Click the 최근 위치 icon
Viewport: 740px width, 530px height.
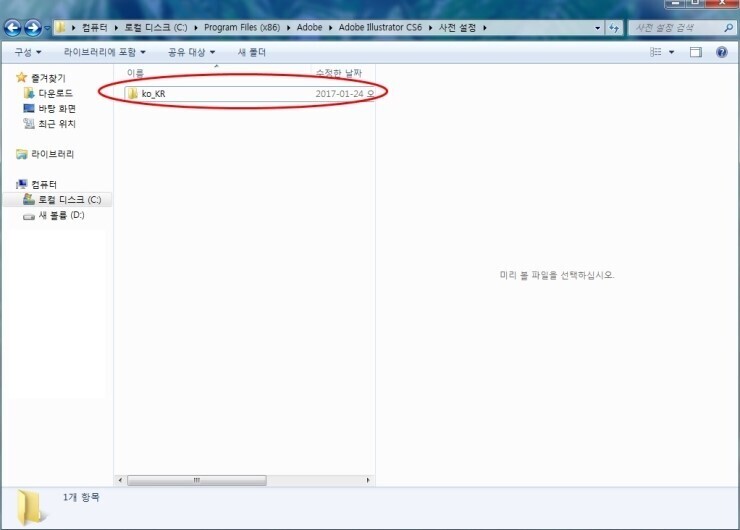[x=29, y=123]
